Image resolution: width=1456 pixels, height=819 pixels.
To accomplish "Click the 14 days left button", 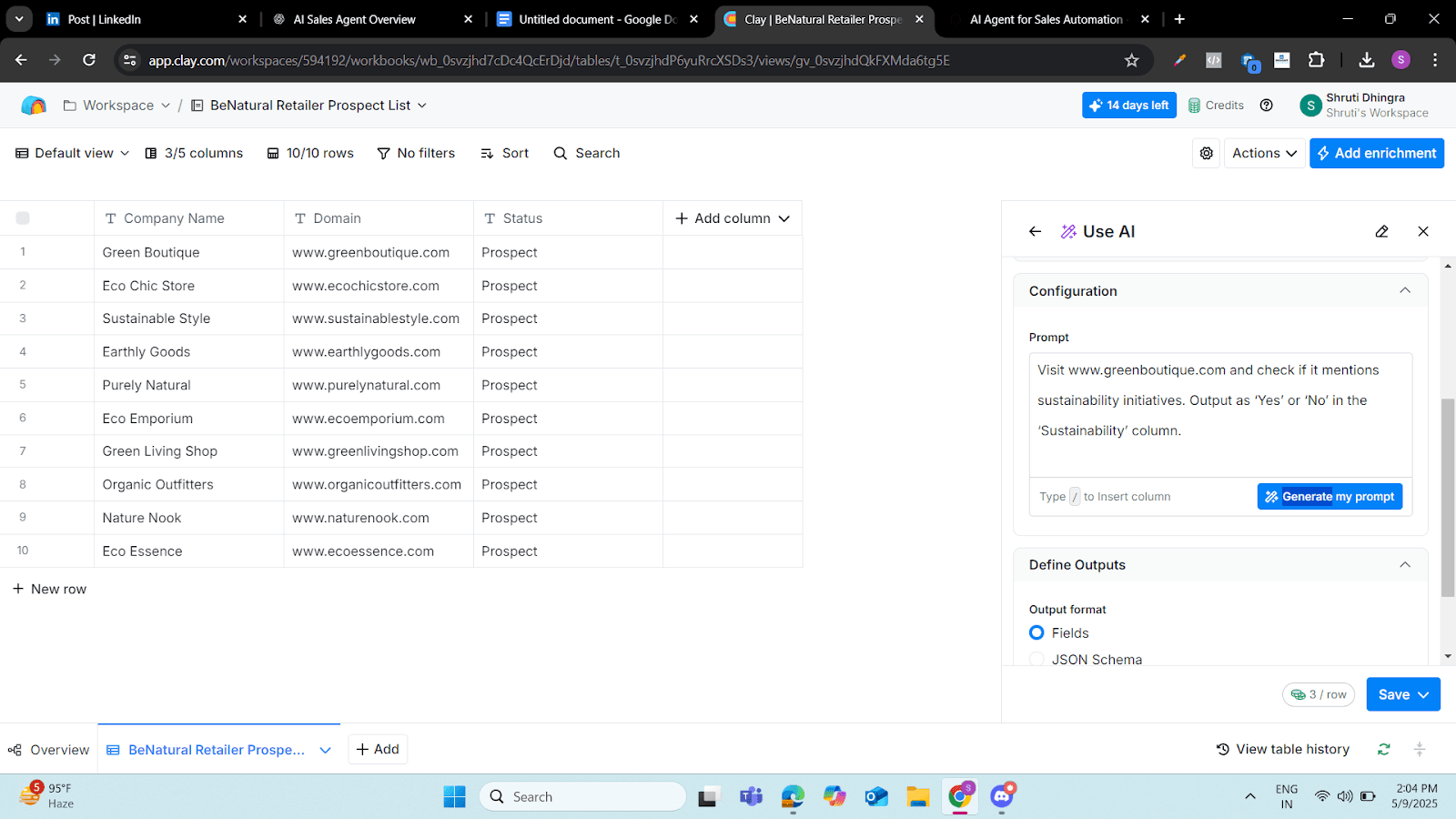I will coord(1129,106).
